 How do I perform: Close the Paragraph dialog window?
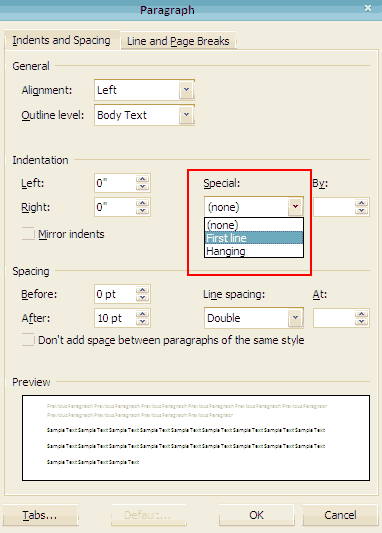[368, 8]
